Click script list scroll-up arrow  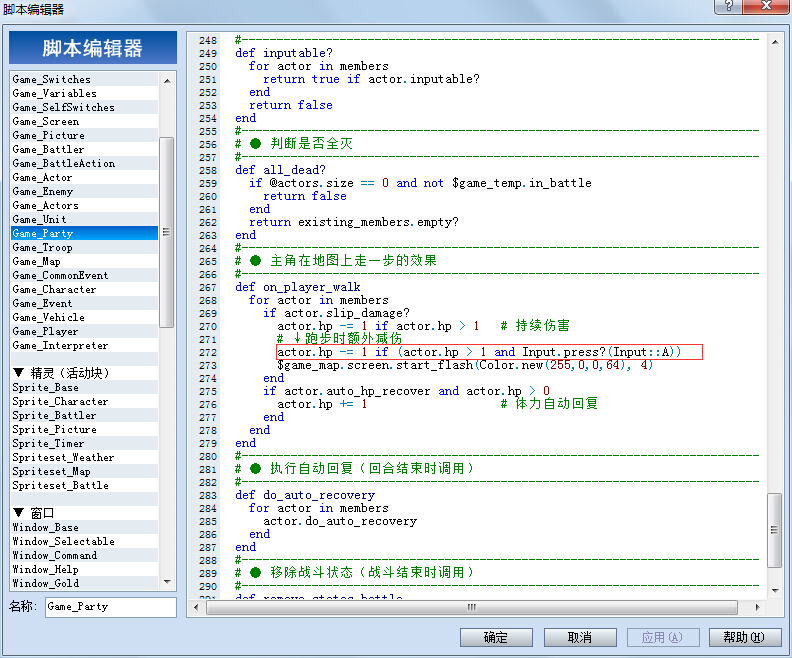pos(167,80)
